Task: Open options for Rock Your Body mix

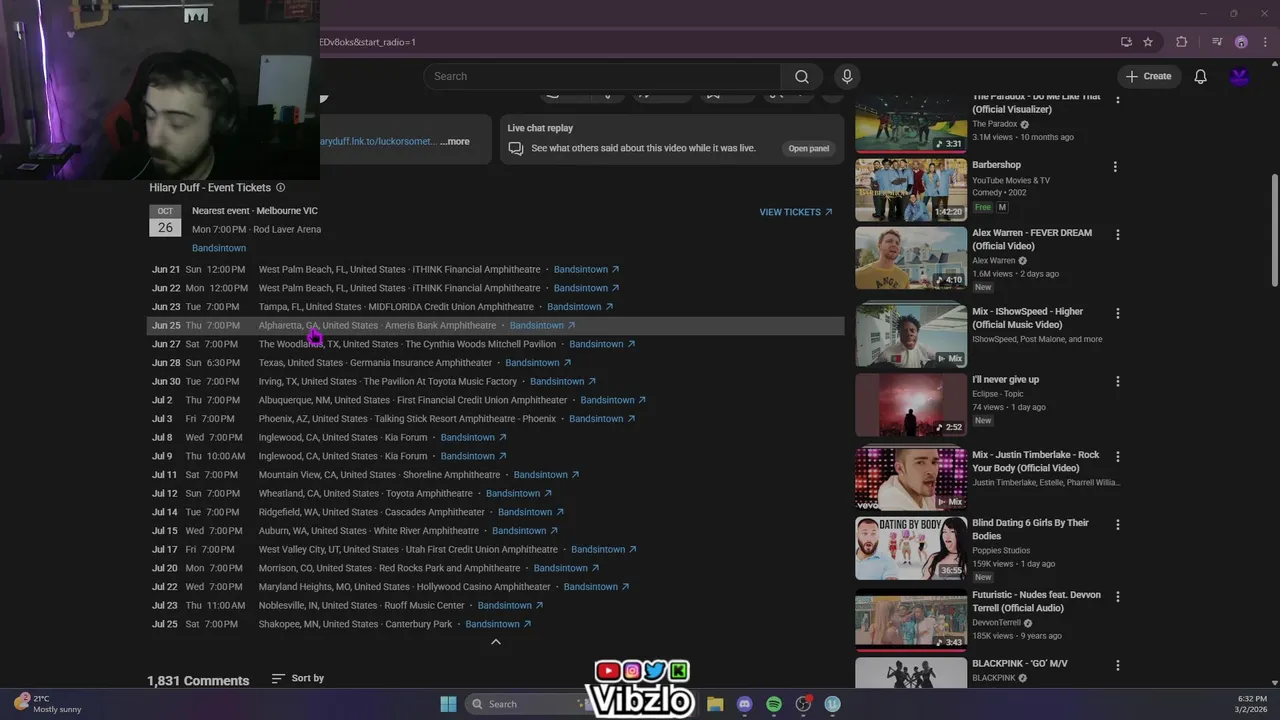Action: click(1117, 456)
